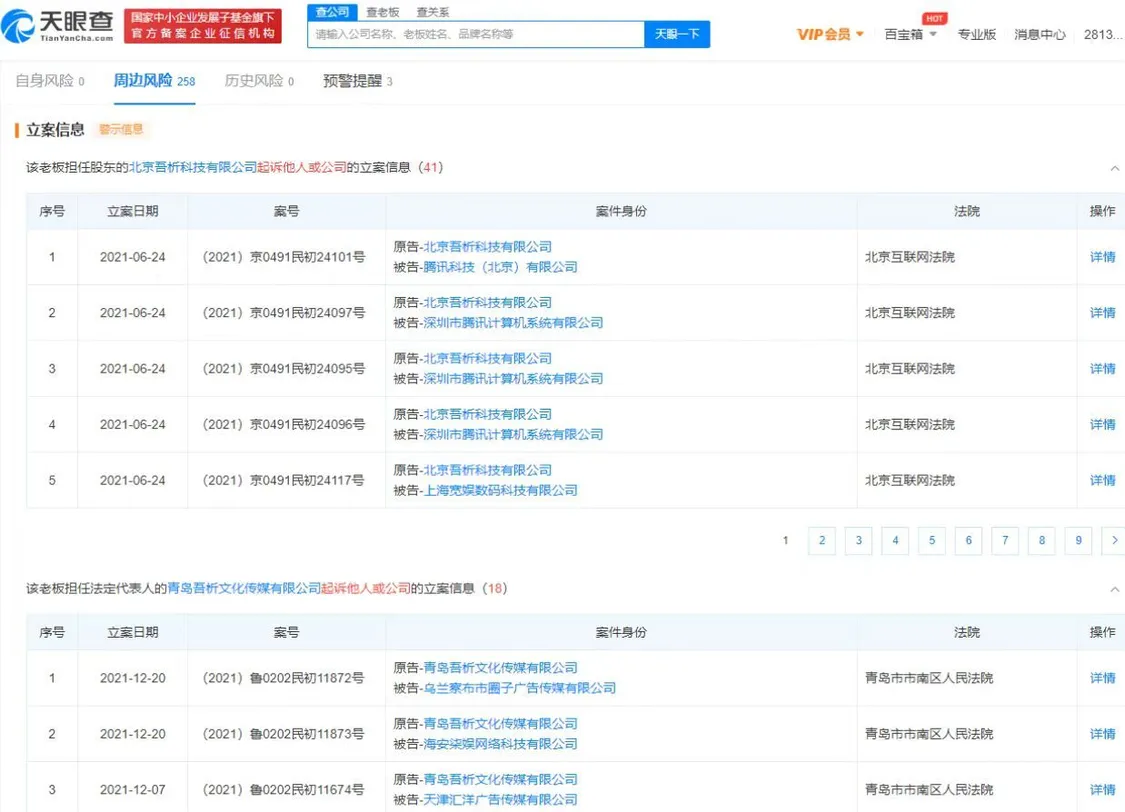Open the VIP会员 dropdown
The image size is (1125, 812).
830,34
